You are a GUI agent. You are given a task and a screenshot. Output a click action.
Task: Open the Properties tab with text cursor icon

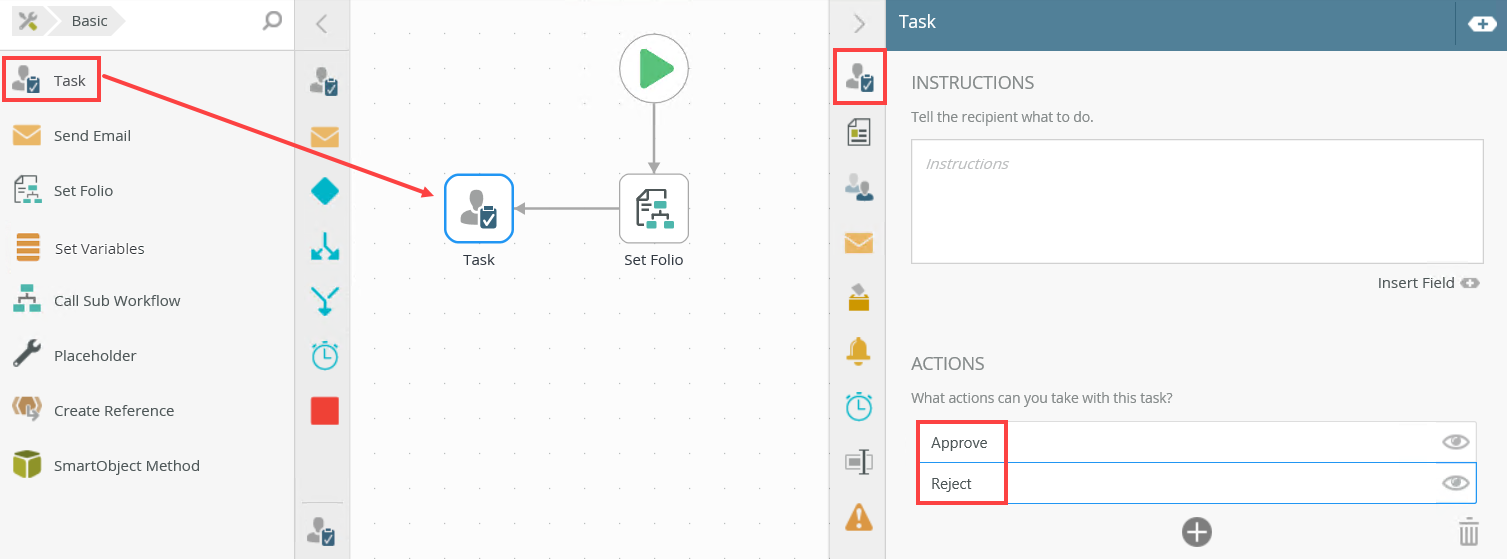coord(859,462)
